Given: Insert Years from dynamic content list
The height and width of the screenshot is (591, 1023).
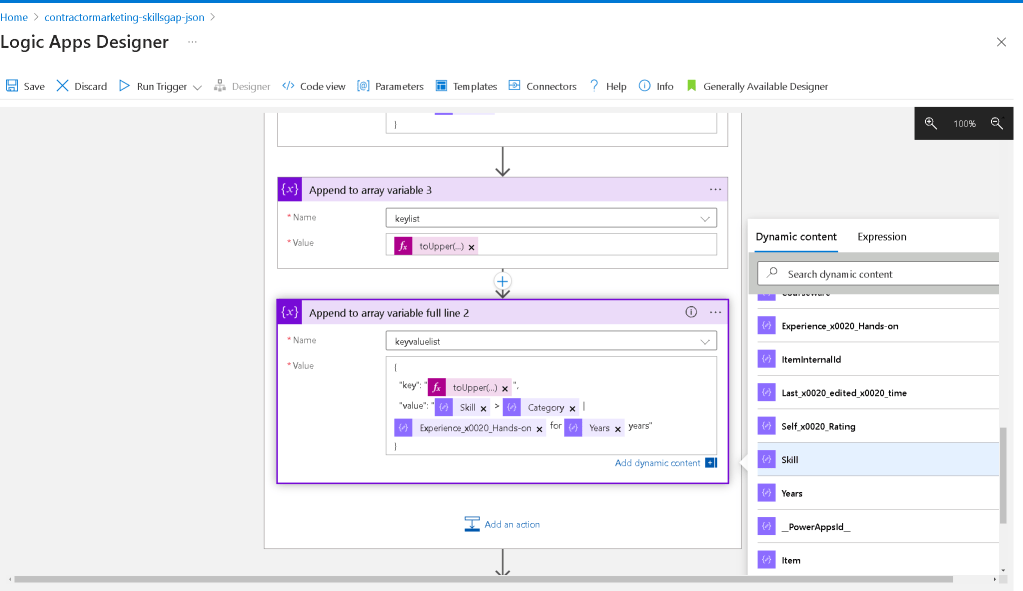Looking at the screenshot, I should [x=878, y=493].
